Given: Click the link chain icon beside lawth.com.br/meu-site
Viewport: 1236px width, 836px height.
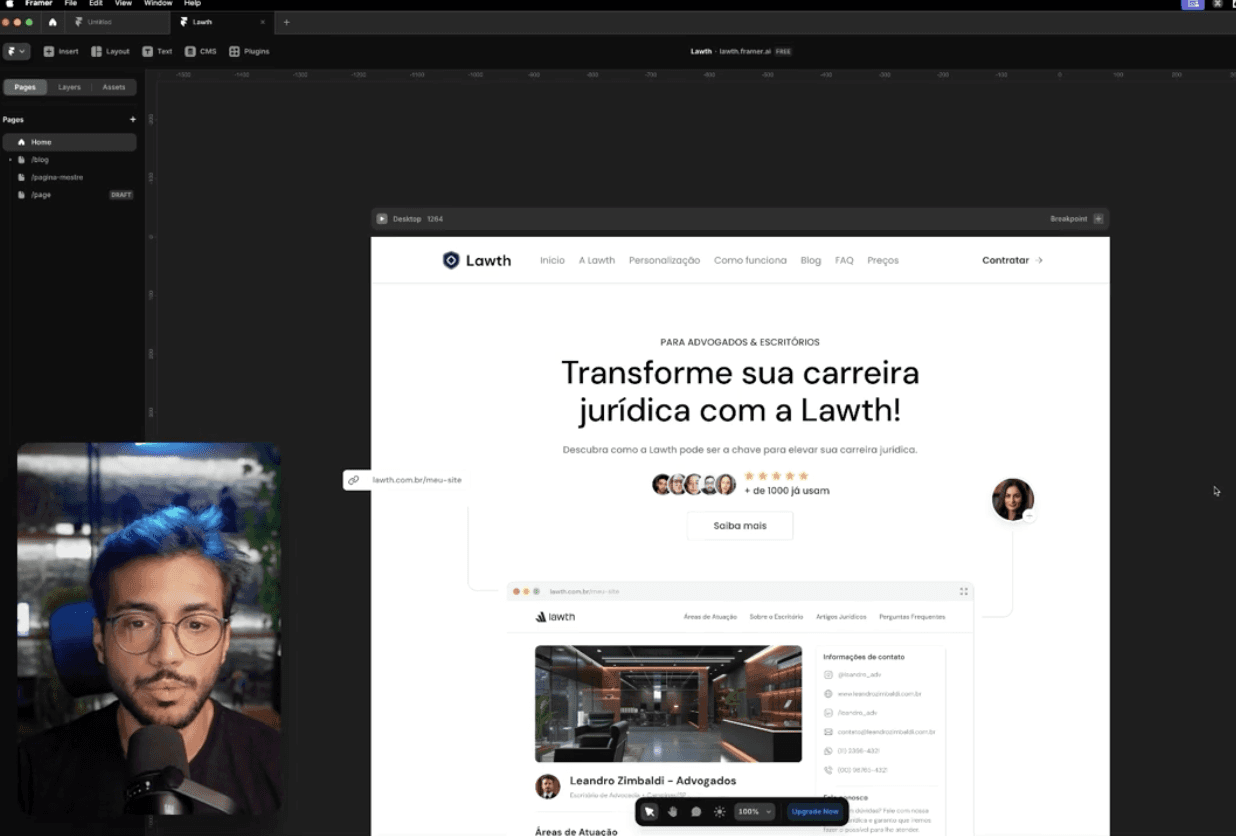Looking at the screenshot, I should click(x=353, y=480).
